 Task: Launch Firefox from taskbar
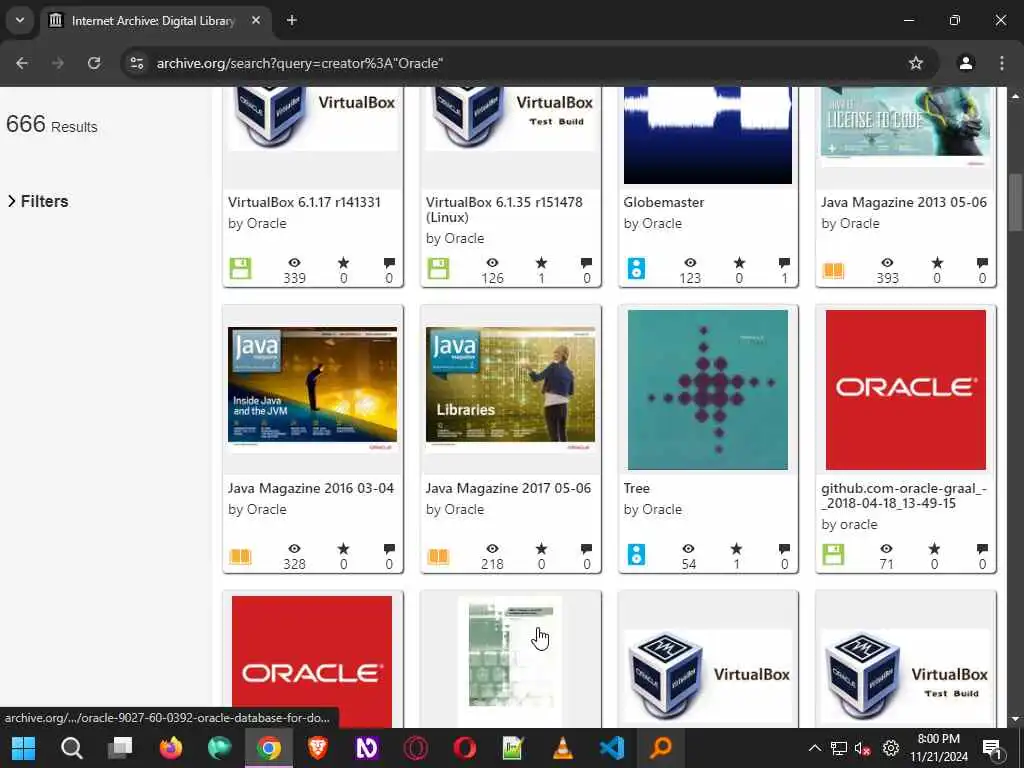click(x=170, y=748)
